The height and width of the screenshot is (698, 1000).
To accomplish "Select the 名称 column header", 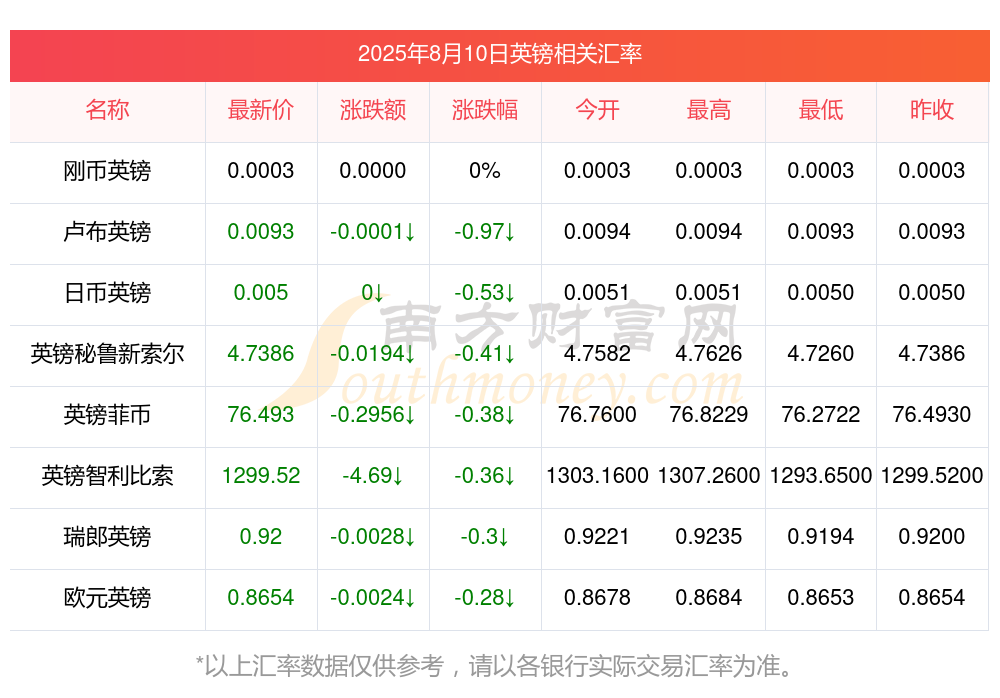I will 107,110.
